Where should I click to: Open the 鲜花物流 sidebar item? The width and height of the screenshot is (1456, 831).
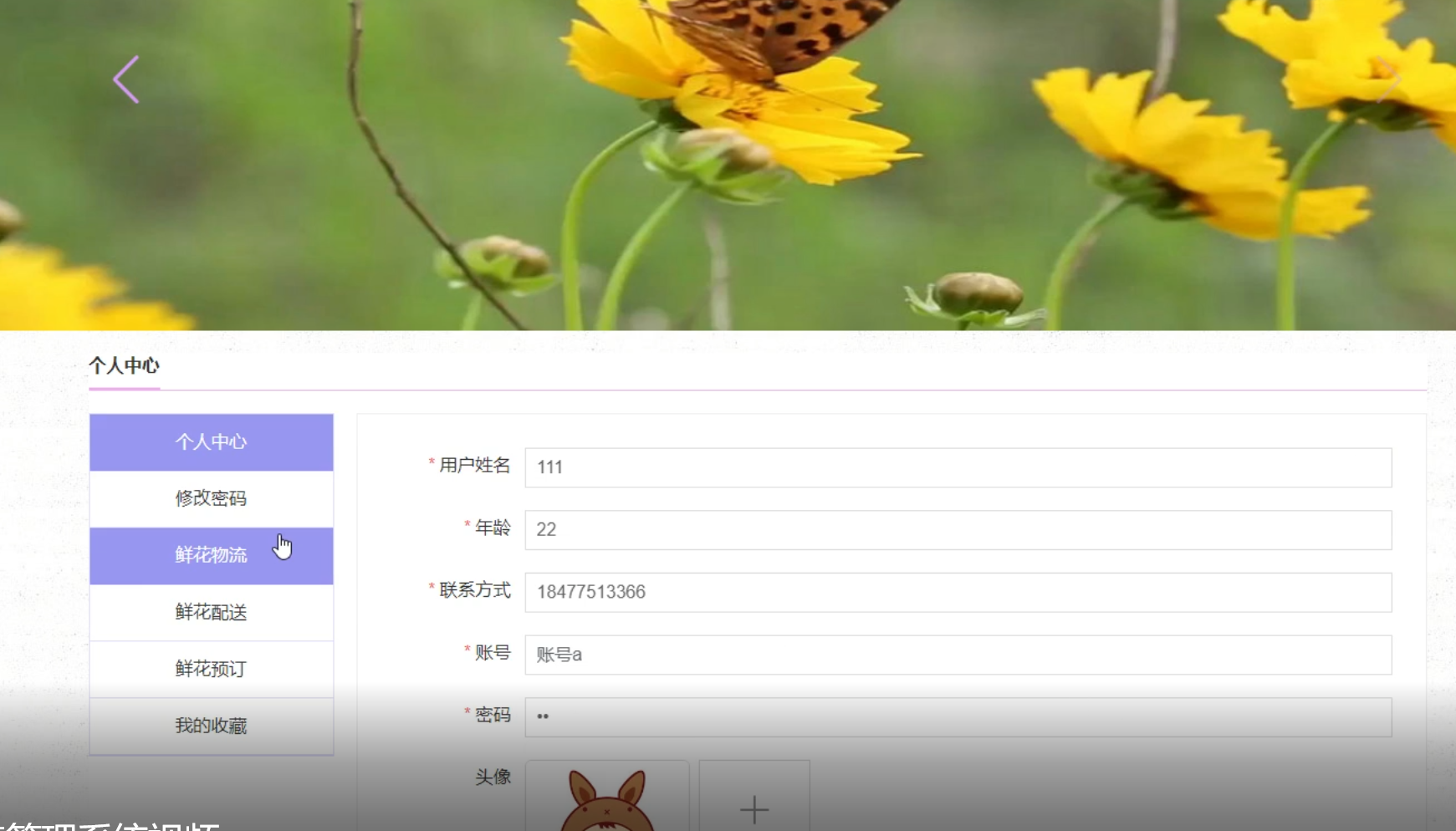click(x=211, y=556)
